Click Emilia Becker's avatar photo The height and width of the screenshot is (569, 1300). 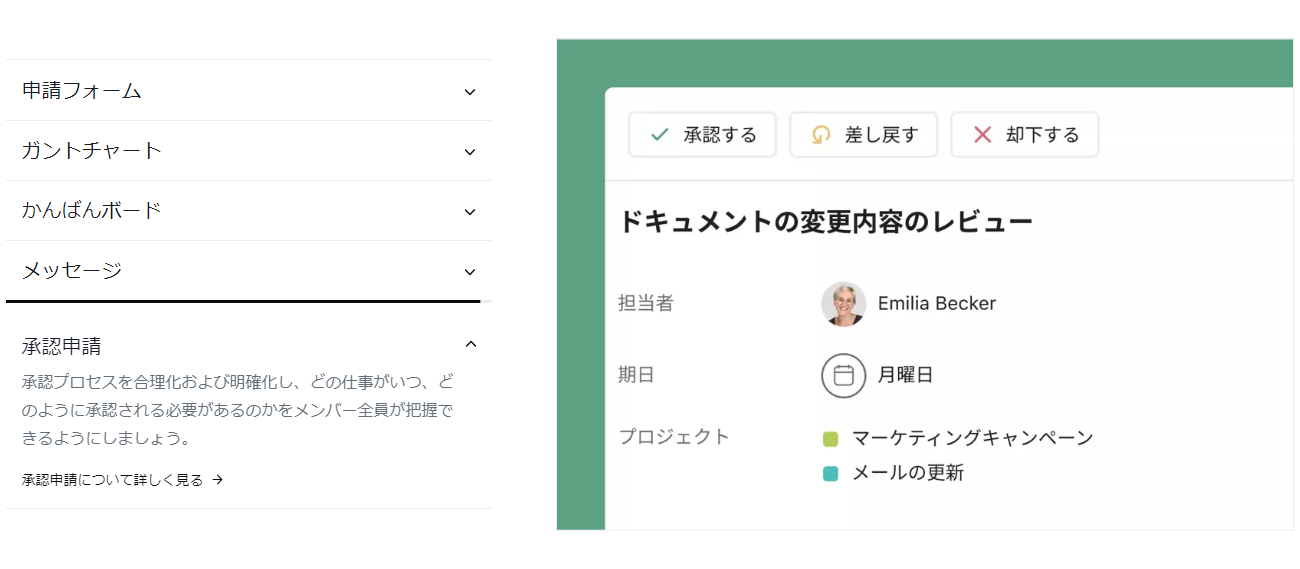coord(843,304)
